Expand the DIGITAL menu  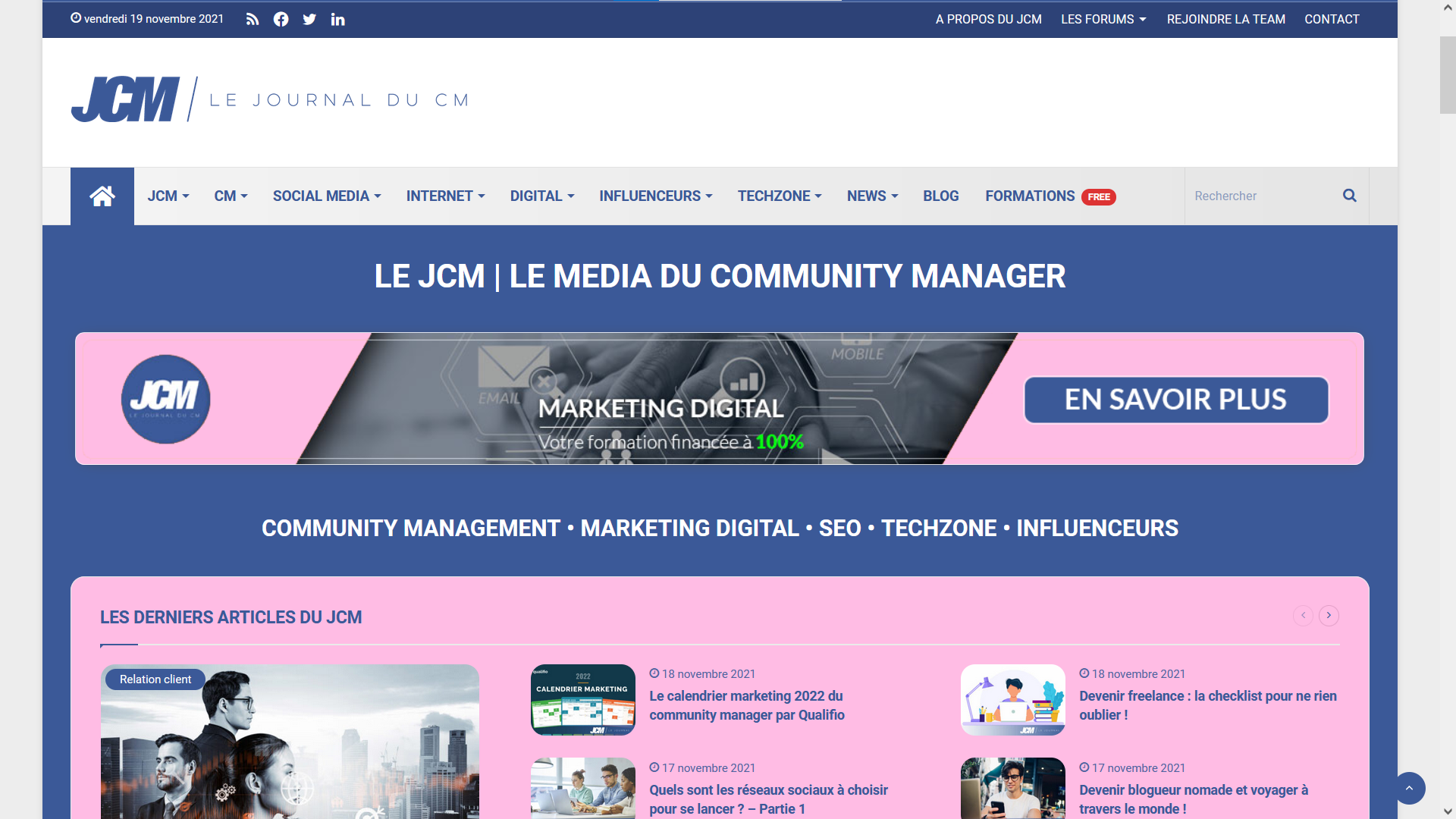tap(542, 196)
